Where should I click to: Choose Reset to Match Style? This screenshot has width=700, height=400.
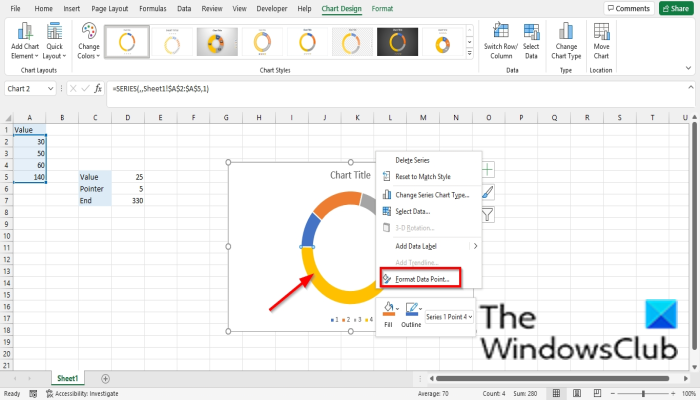[x=429, y=176]
